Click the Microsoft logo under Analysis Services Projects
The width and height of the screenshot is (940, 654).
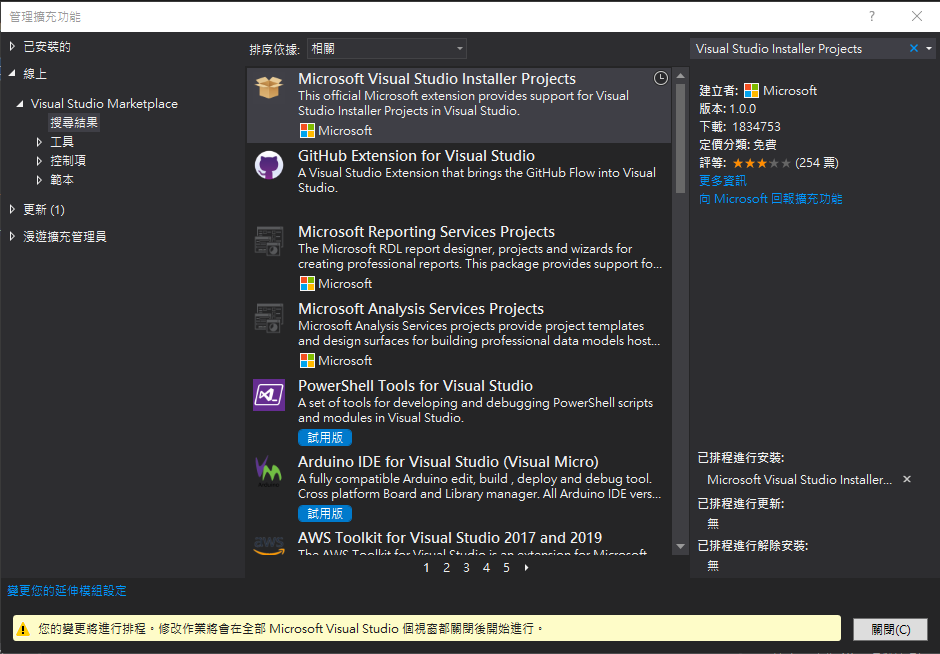click(307, 360)
